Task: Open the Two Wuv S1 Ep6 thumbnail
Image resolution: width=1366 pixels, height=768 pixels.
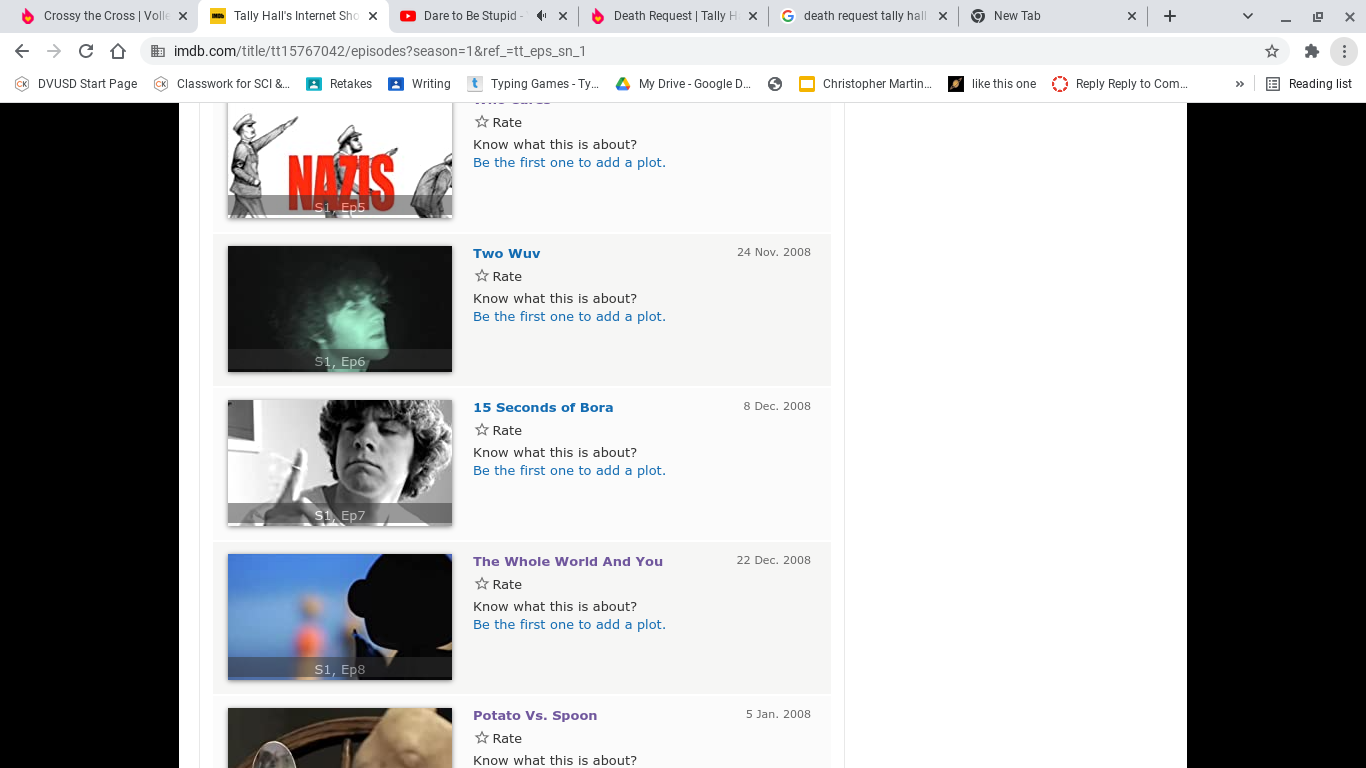Action: [340, 309]
